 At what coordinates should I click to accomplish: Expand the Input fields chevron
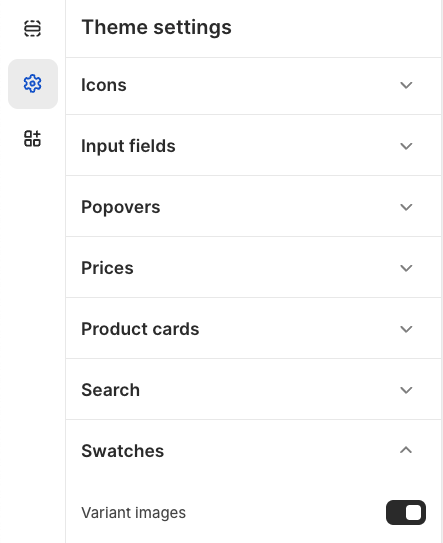(406, 146)
